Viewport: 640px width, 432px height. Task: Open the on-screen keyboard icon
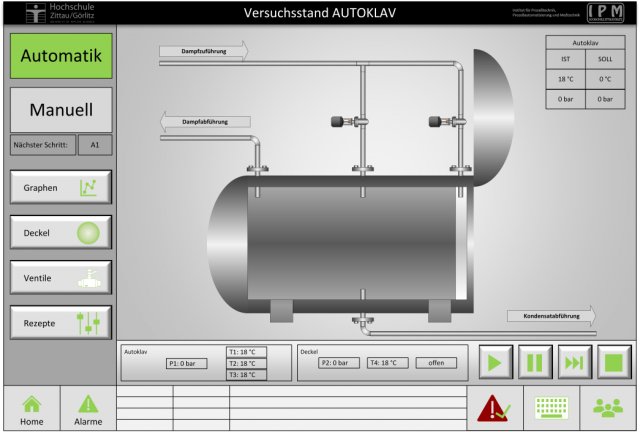[551, 408]
